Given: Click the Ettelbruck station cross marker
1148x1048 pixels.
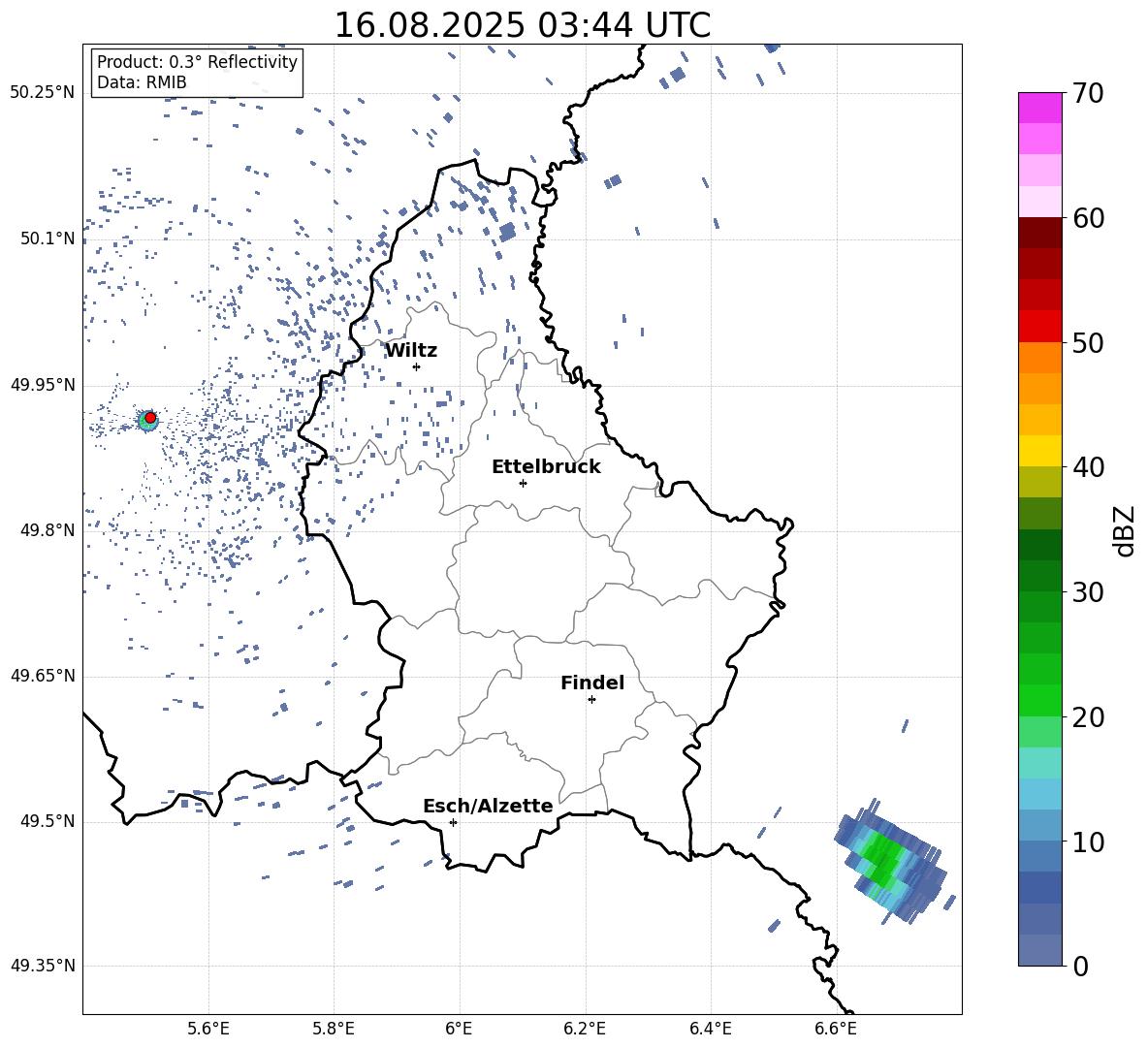Looking at the screenshot, I should tap(523, 483).
